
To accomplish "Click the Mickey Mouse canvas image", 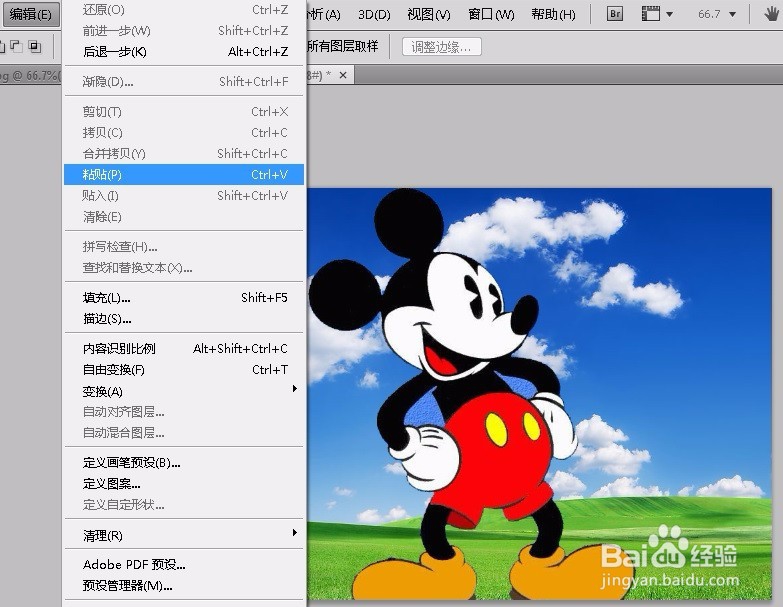I will 539,393.
